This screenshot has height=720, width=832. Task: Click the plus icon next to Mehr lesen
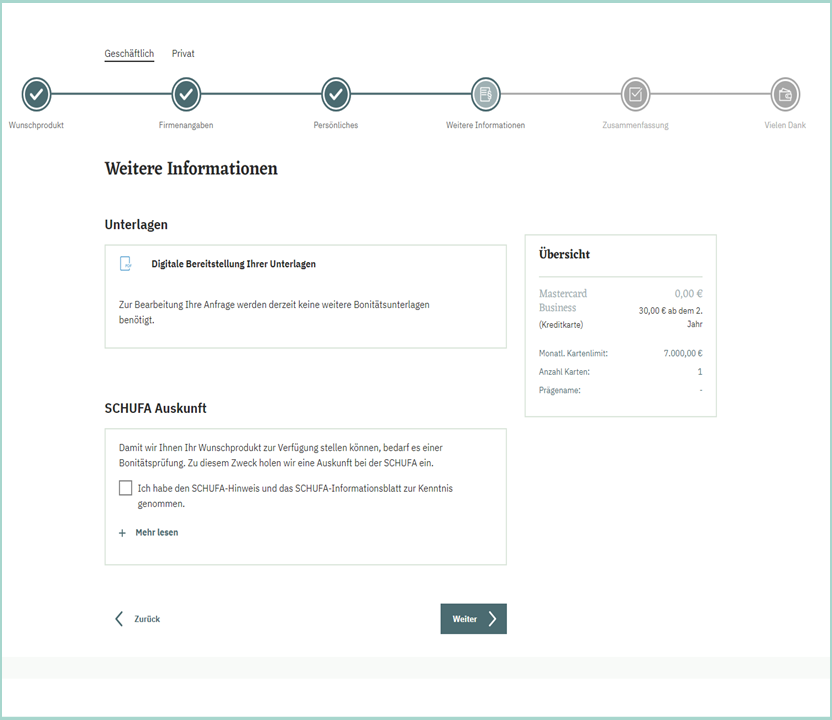pos(123,533)
